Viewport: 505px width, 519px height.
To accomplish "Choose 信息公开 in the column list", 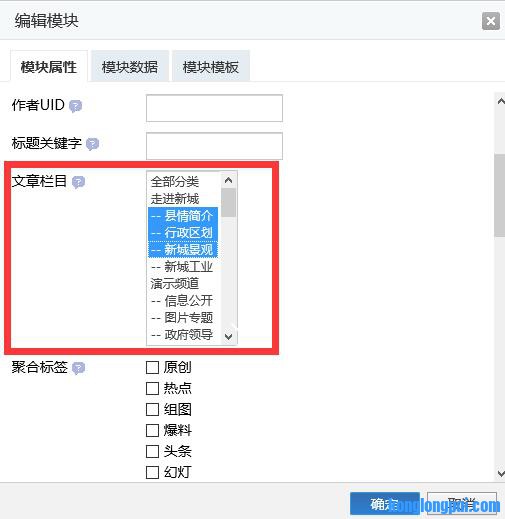I will point(183,301).
